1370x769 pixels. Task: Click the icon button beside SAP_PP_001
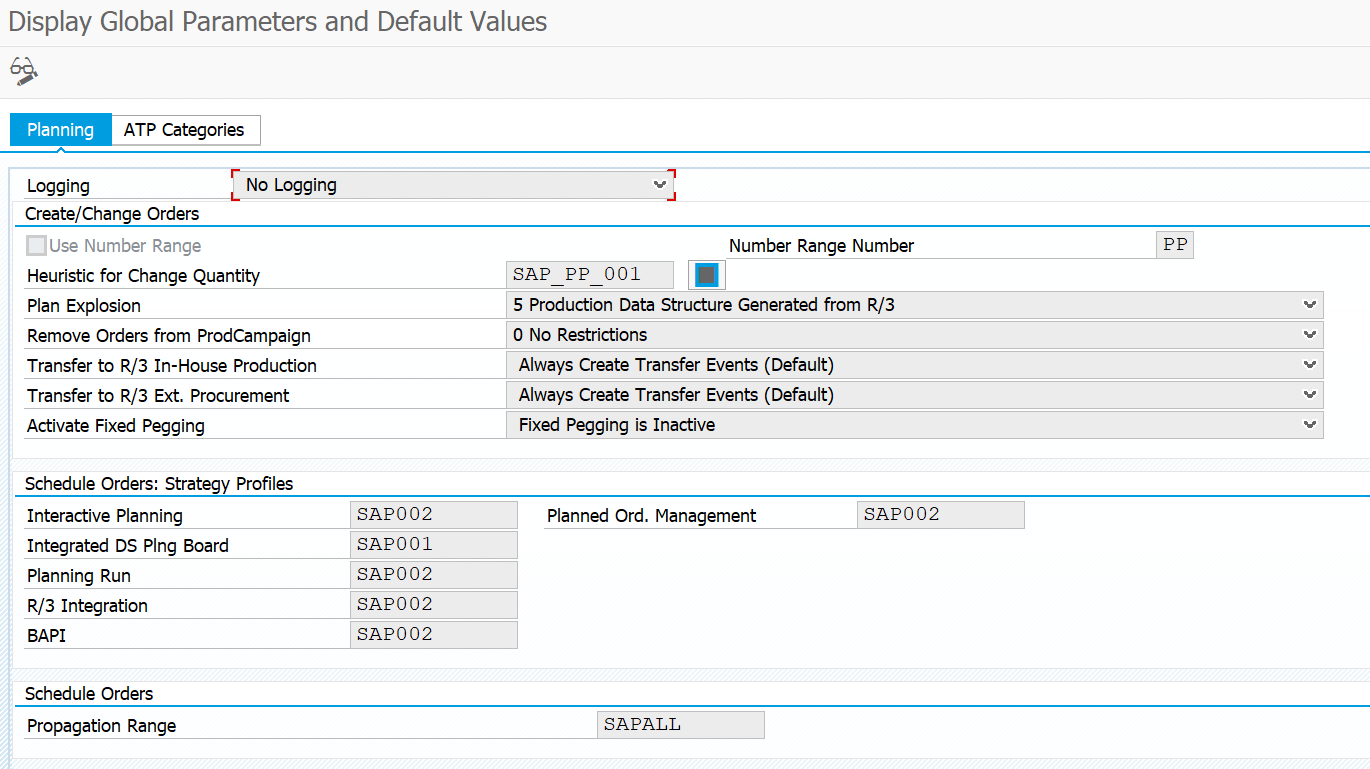click(x=707, y=275)
